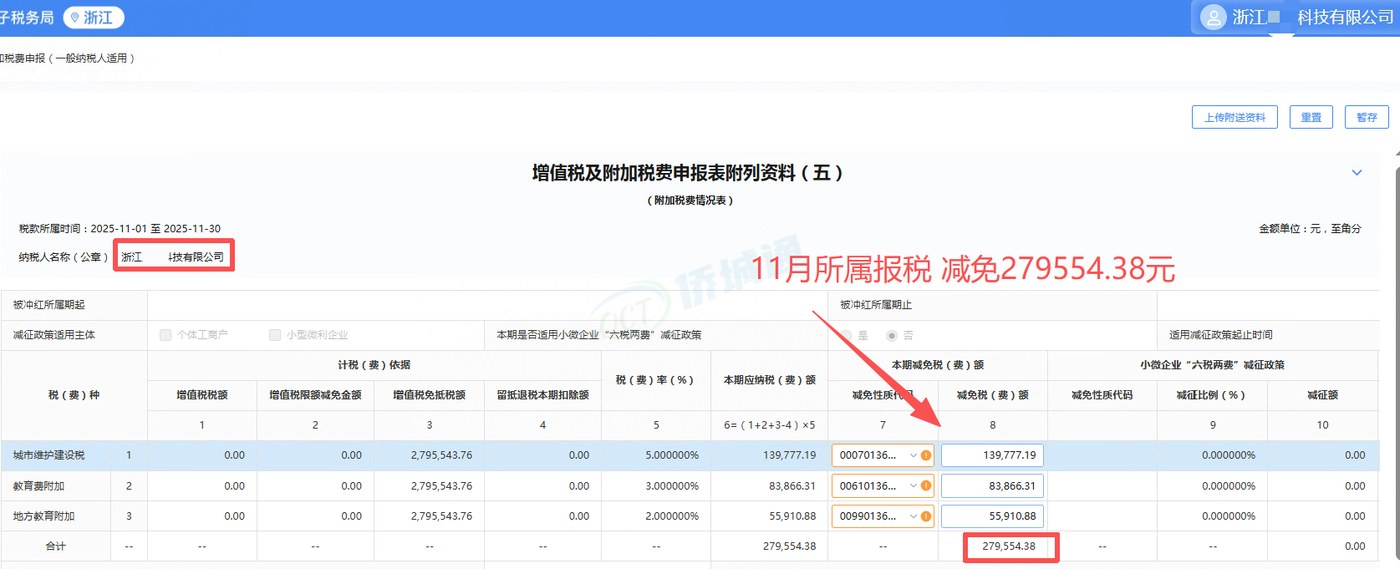Click the 金额单位：元，至角分 label
This screenshot has height=569, width=1400.
[1310, 229]
